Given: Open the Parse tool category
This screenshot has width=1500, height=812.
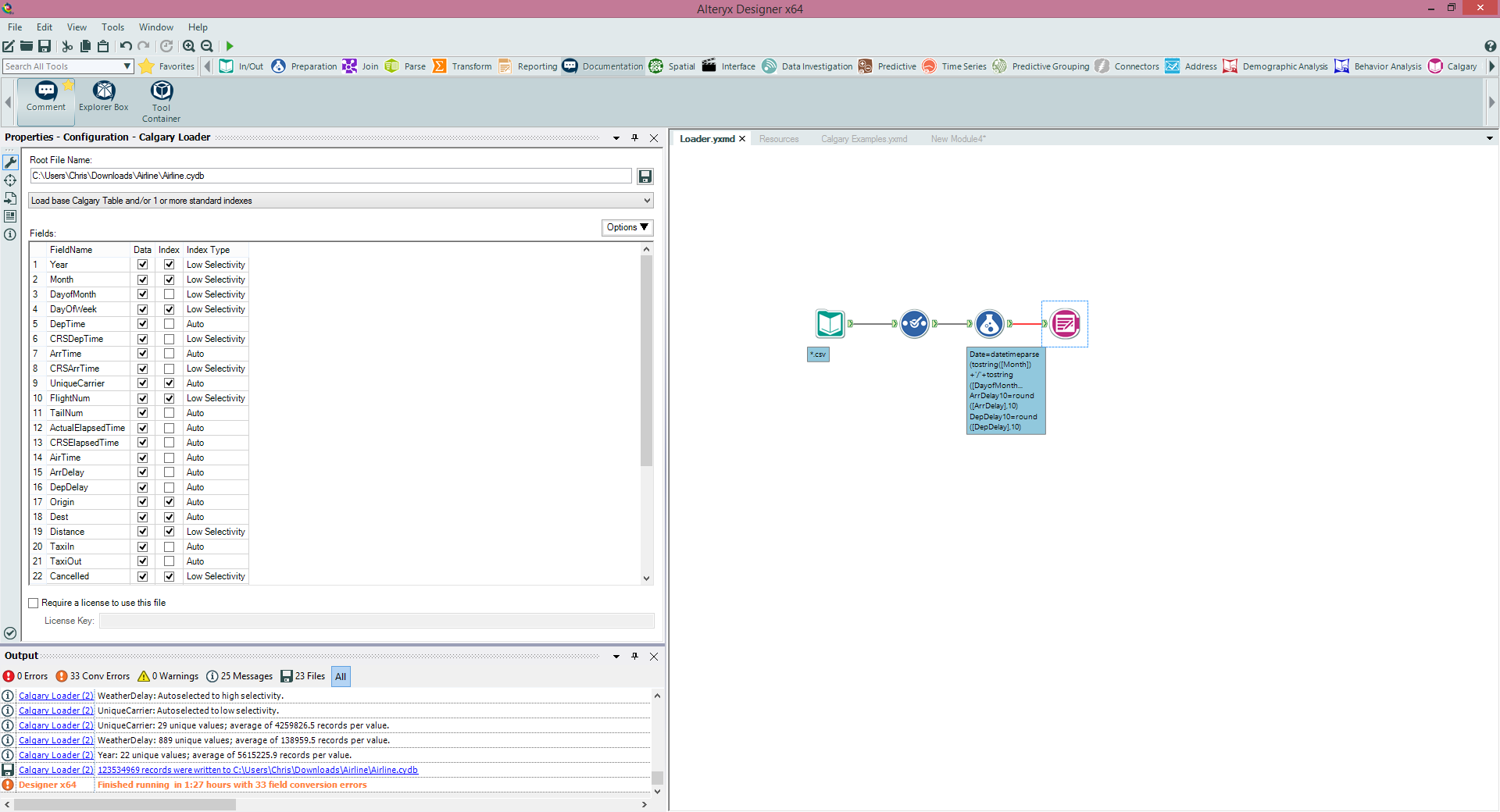Looking at the screenshot, I should pyautogui.click(x=405, y=66).
